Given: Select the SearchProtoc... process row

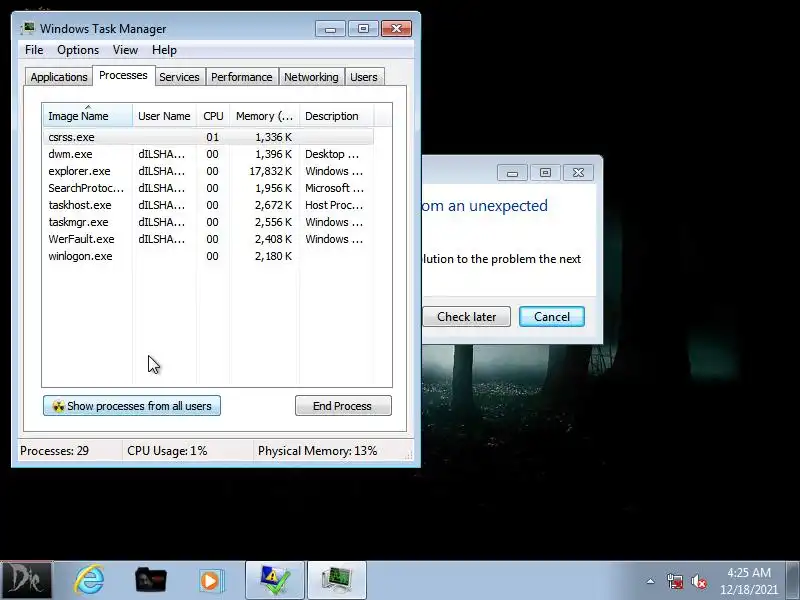Looking at the screenshot, I should click(x=208, y=188).
